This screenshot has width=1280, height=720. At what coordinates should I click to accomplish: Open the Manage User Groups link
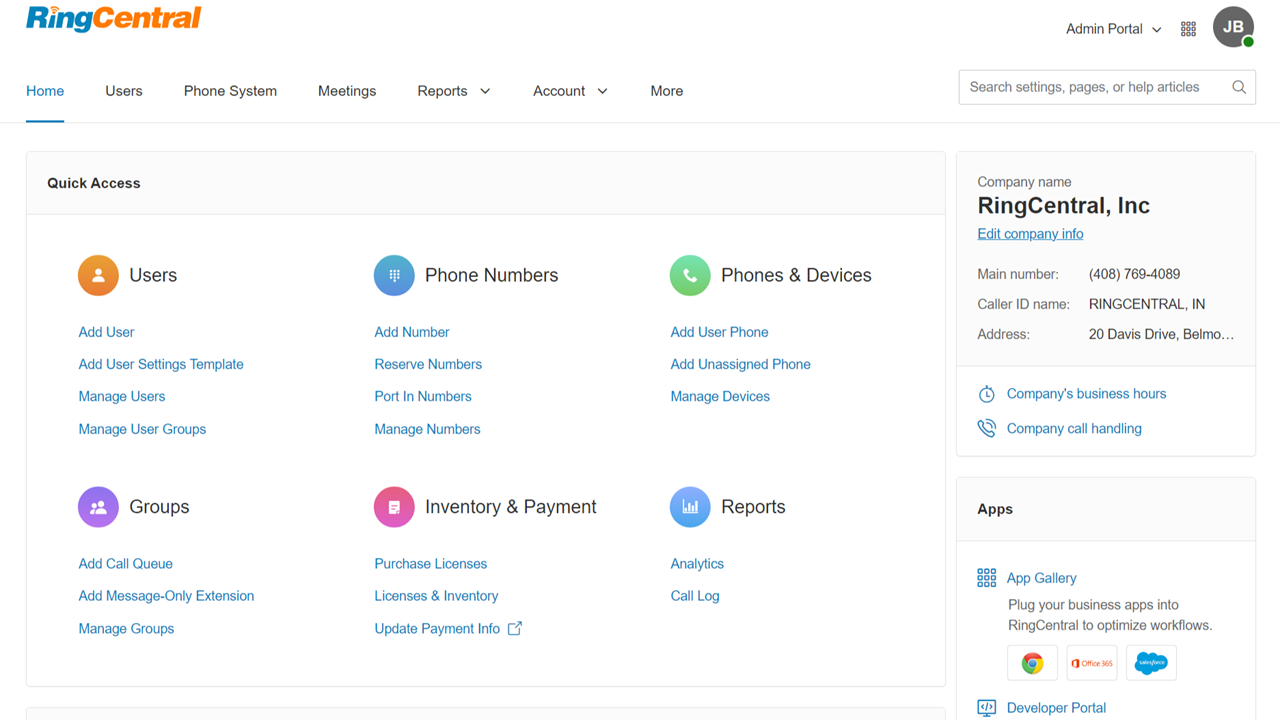pyautogui.click(x=142, y=429)
